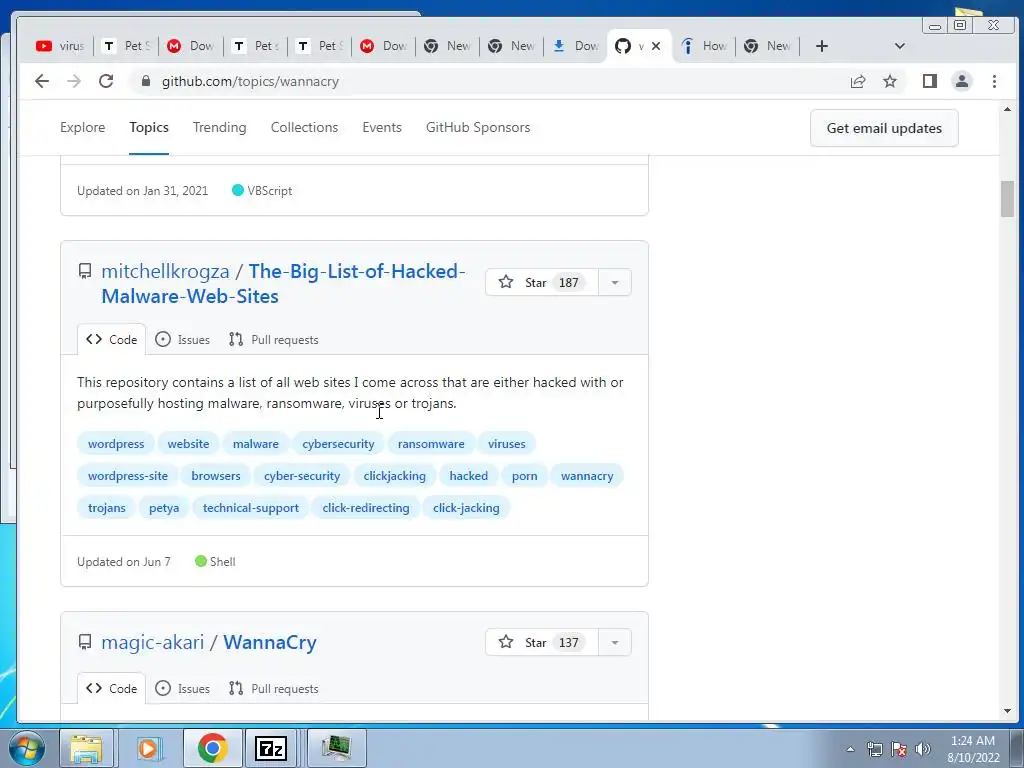Click Code tab of mitchellkrogza repo
Image resolution: width=1024 pixels, height=768 pixels.
[x=112, y=340]
